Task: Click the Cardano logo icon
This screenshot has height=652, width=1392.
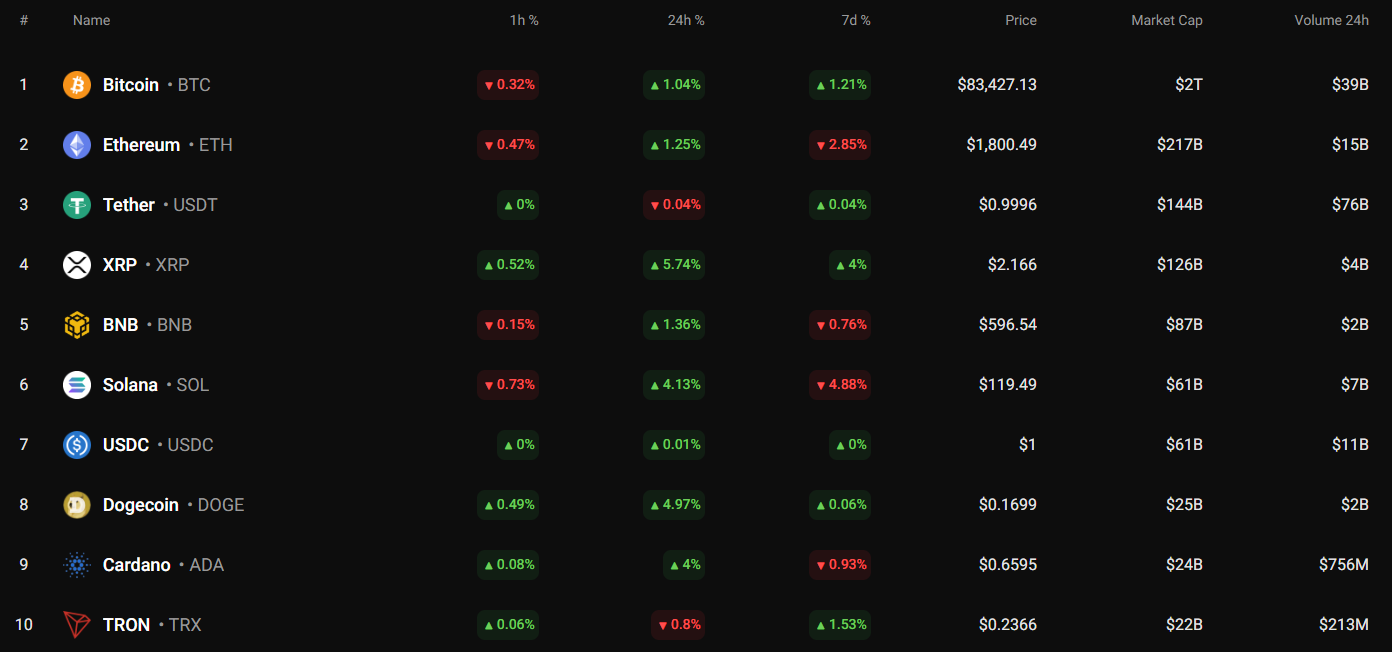Action: (77, 565)
